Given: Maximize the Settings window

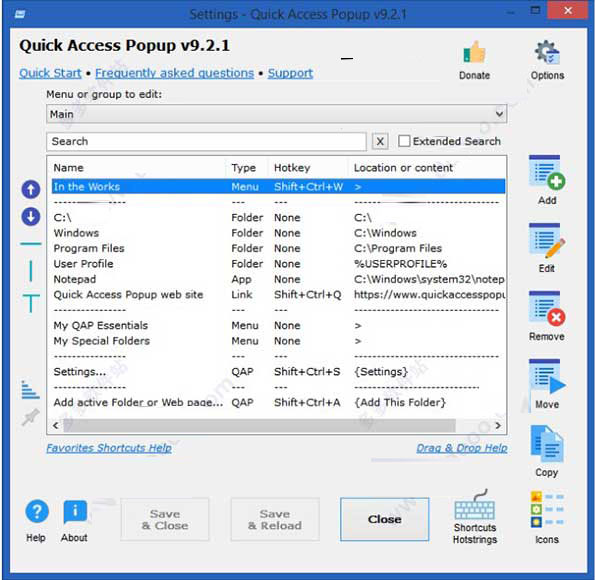Looking at the screenshot, I should (535, 10).
